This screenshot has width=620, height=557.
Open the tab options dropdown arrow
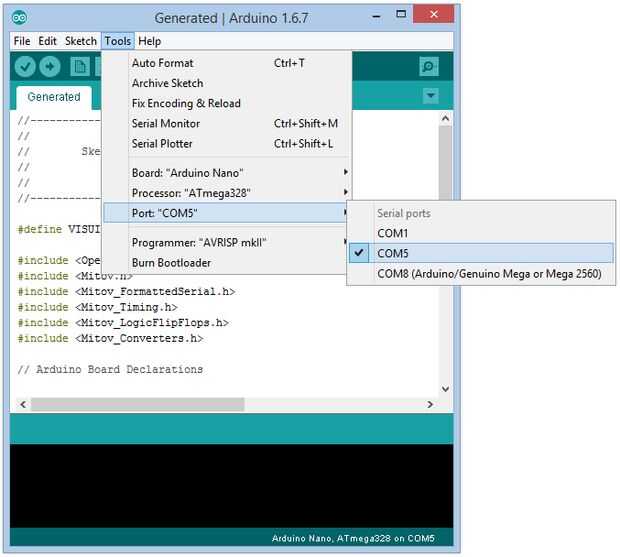431,95
